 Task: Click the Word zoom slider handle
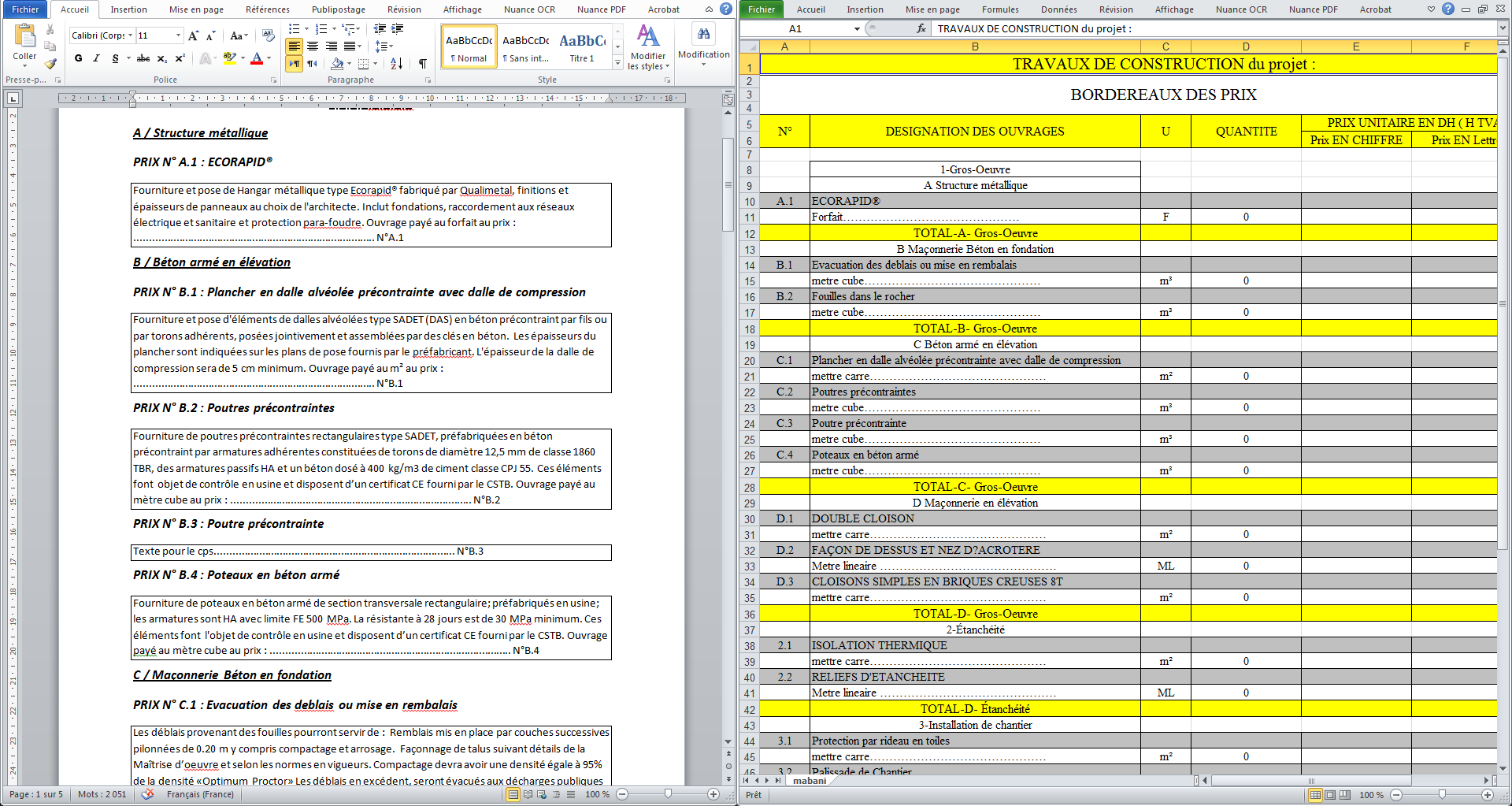click(668, 794)
